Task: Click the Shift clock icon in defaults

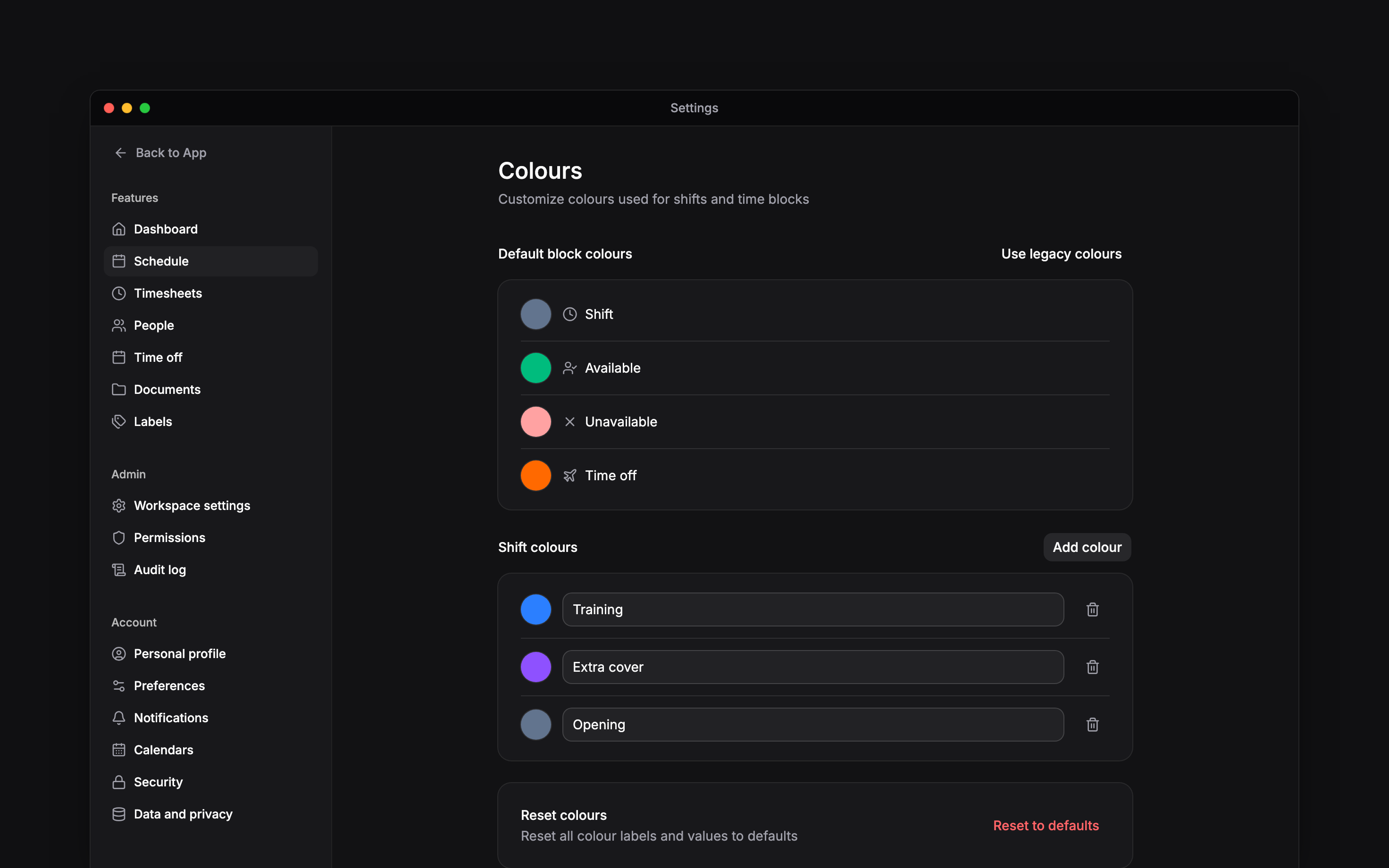Action: pyautogui.click(x=569, y=314)
